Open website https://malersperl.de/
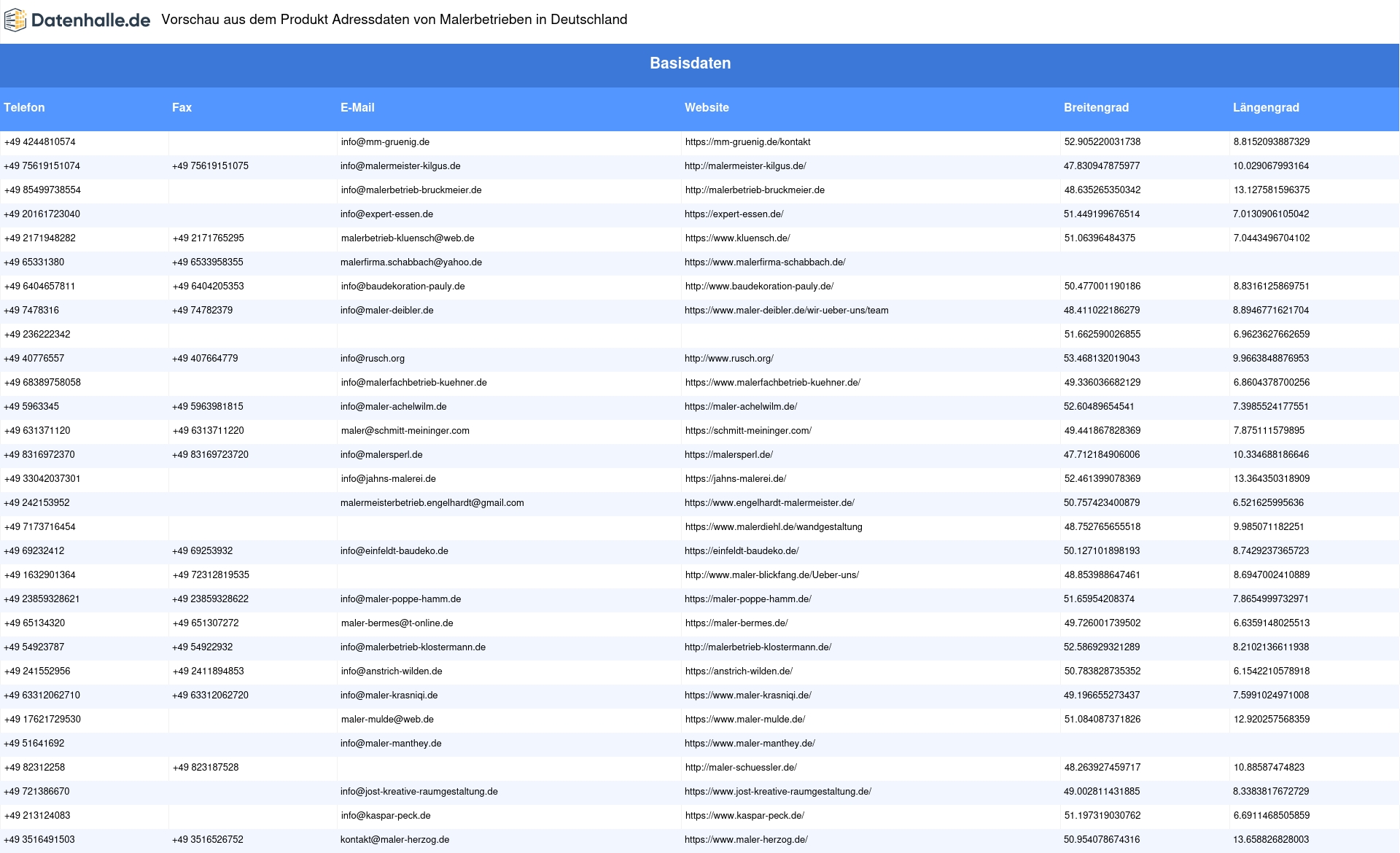1400x853 pixels. tap(728, 455)
